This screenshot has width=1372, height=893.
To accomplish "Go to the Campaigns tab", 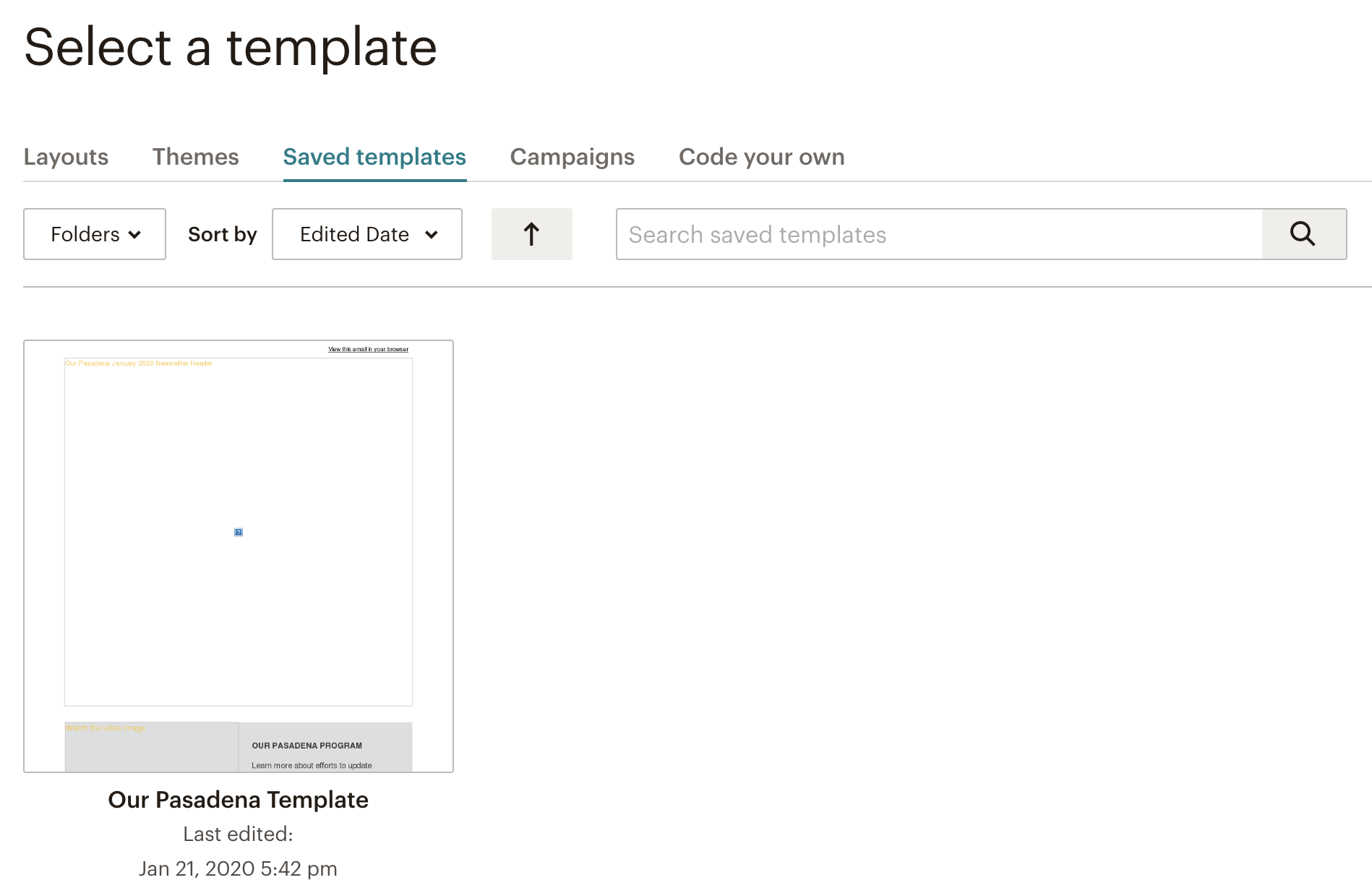I will click(572, 157).
